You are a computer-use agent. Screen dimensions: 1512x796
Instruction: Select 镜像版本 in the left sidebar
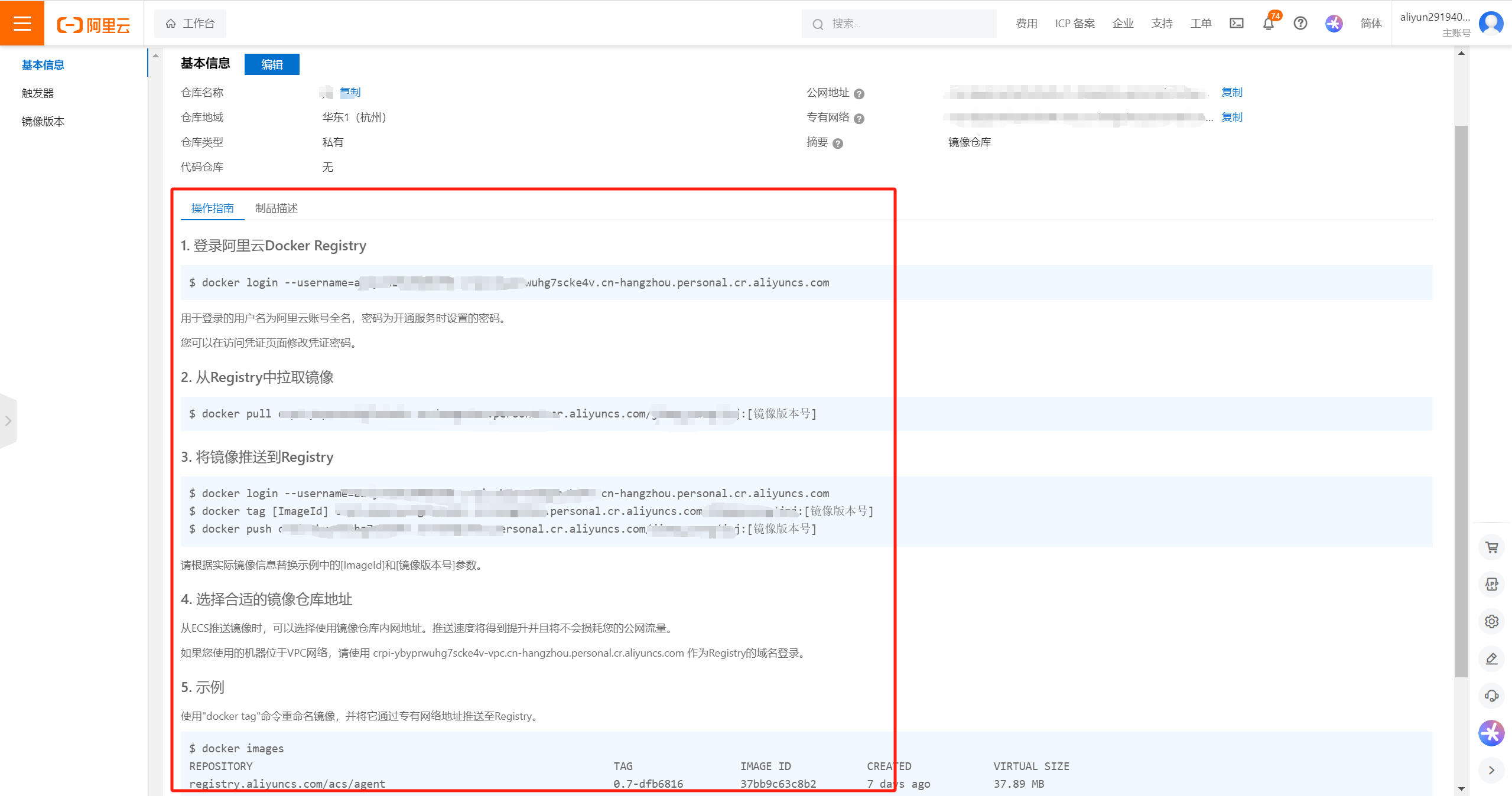(x=43, y=122)
